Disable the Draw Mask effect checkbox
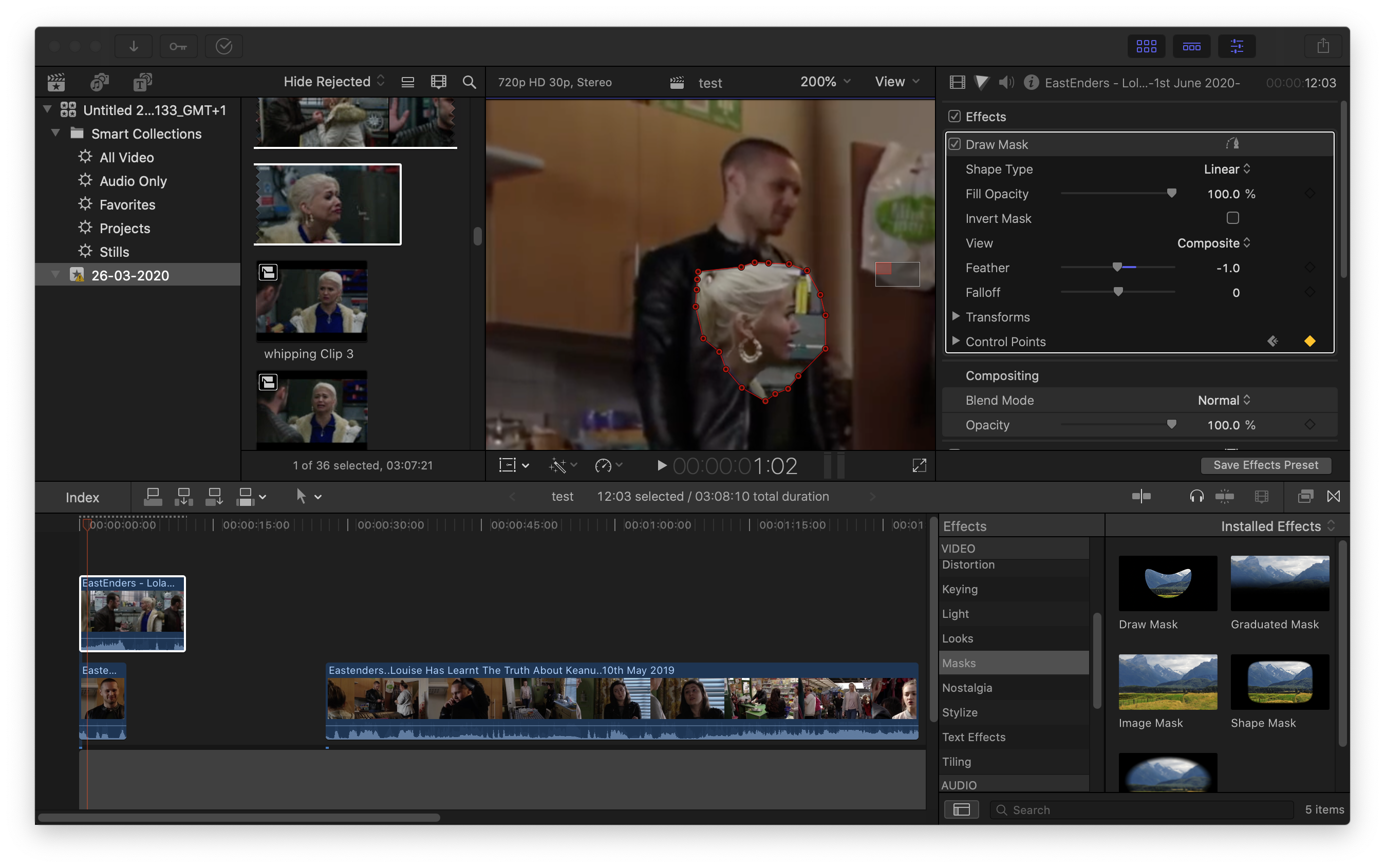The width and height of the screenshot is (1385, 868). 954,144
